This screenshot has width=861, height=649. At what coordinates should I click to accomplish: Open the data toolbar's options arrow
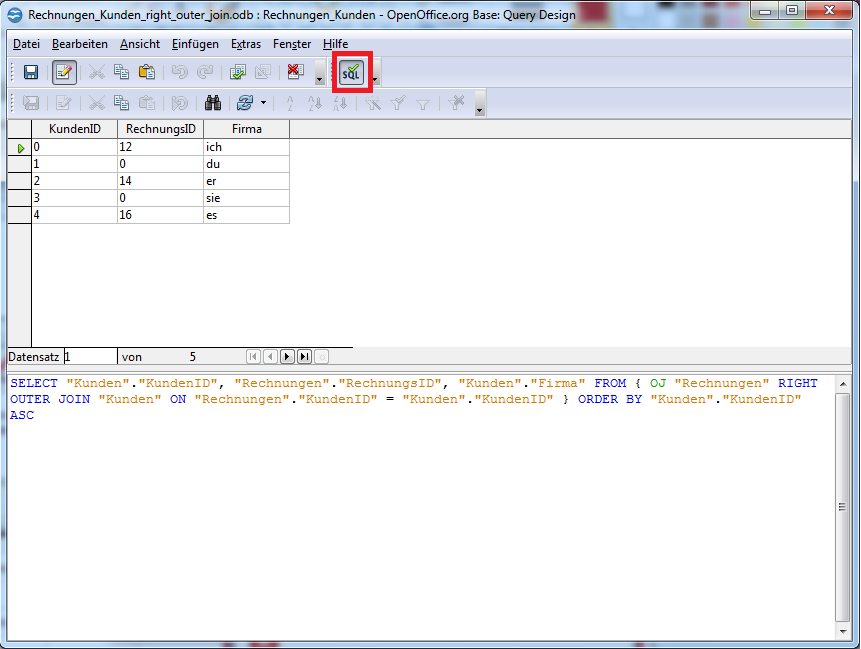pyautogui.click(x=479, y=104)
